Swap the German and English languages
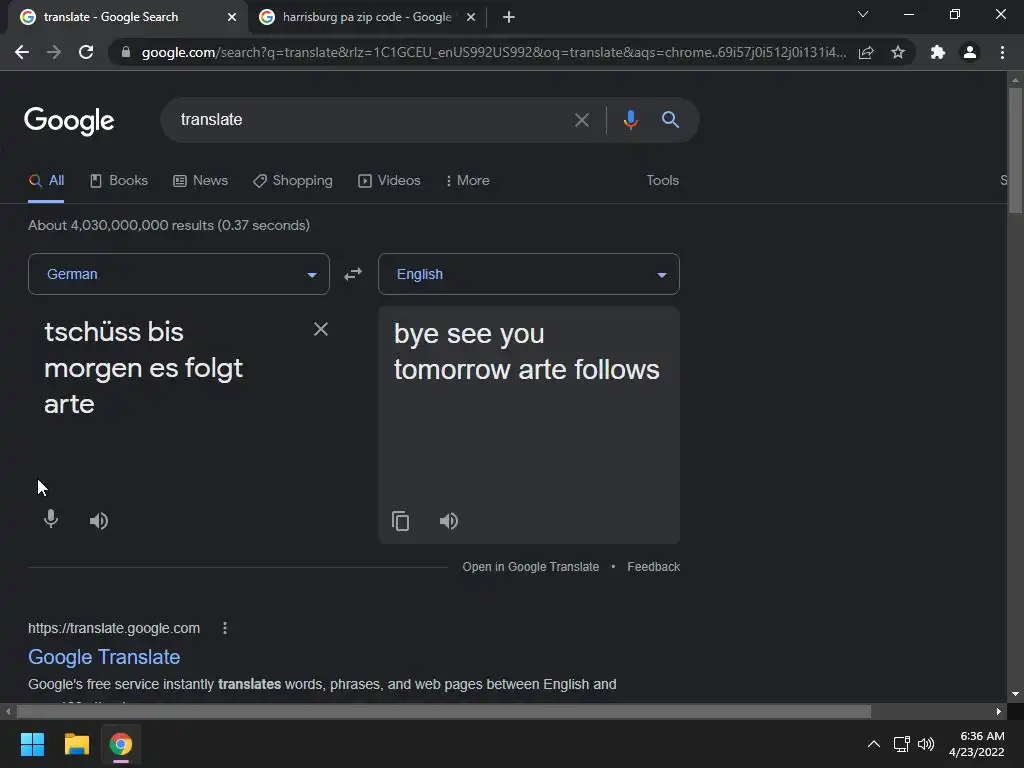 coord(353,274)
